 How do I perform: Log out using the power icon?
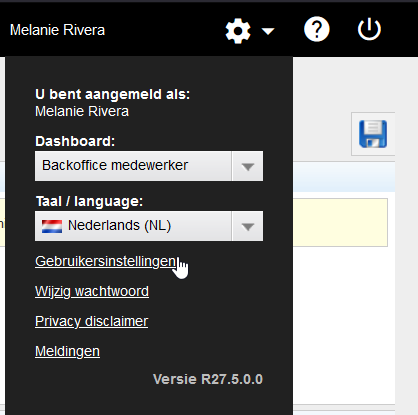coord(369,29)
